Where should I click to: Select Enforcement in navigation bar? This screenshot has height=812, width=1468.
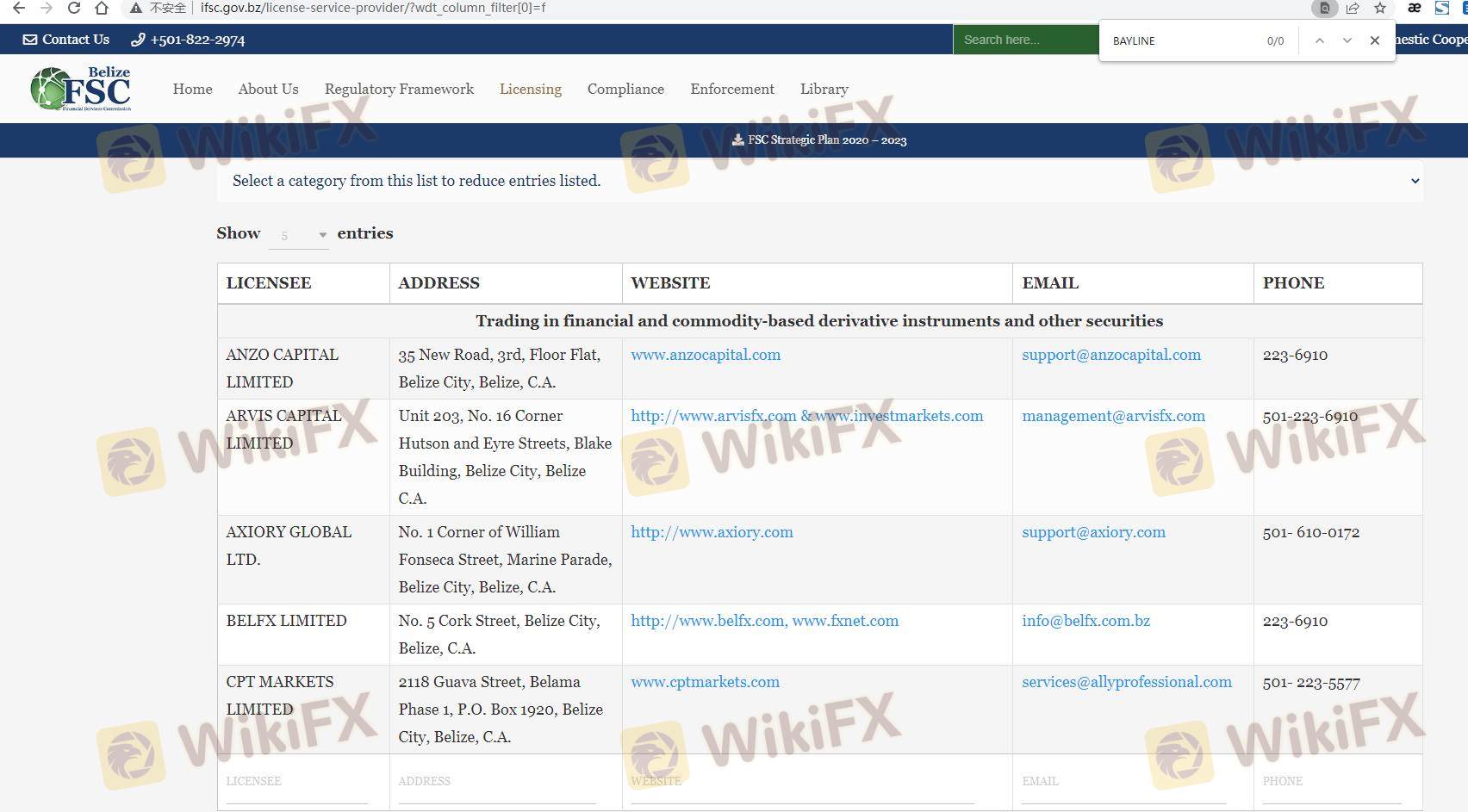pyautogui.click(x=731, y=89)
